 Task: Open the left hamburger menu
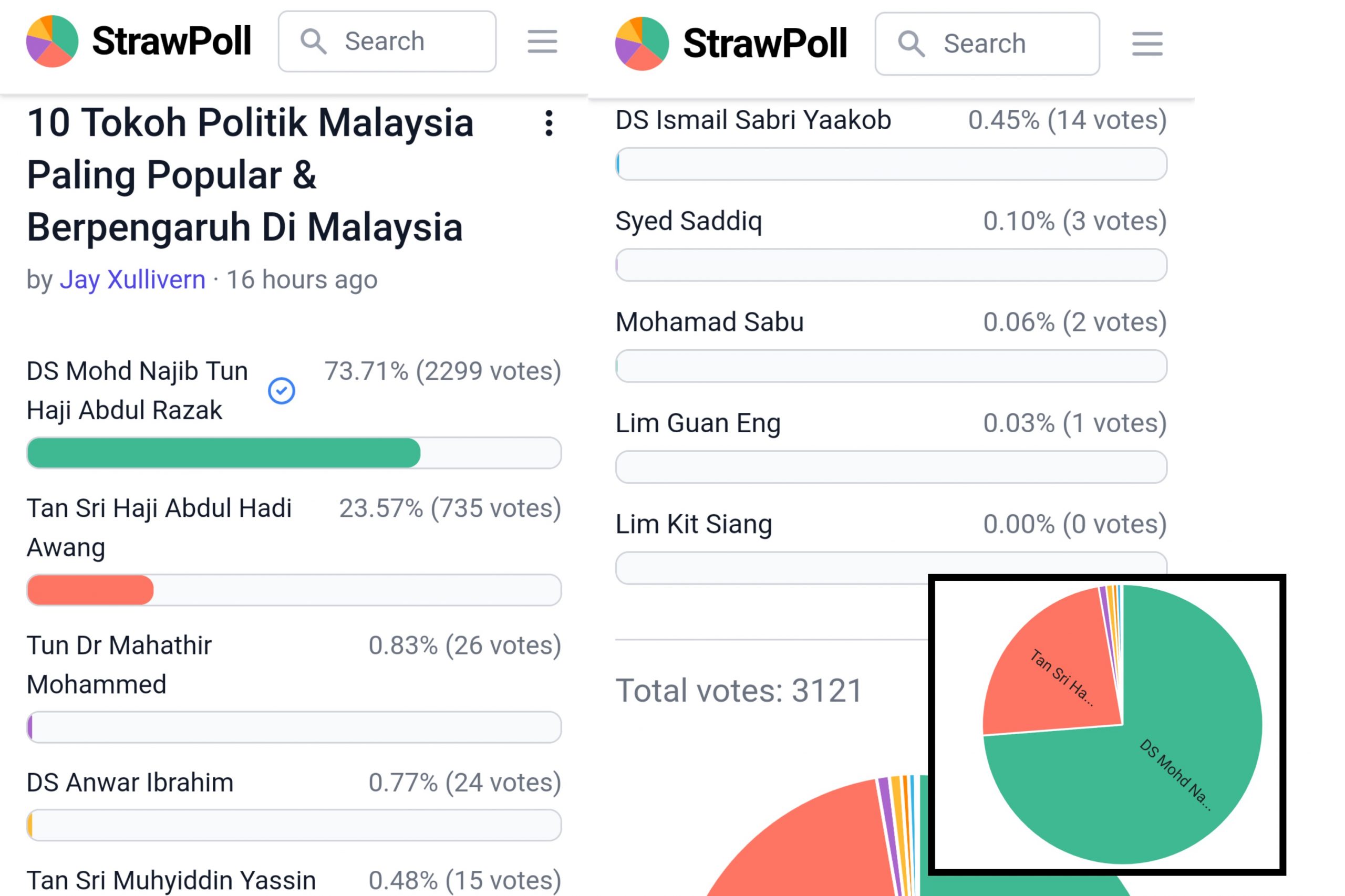(542, 41)
